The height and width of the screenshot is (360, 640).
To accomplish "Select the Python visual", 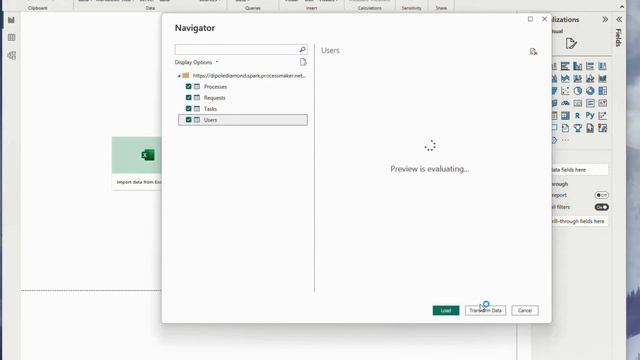I will [590, 116].
